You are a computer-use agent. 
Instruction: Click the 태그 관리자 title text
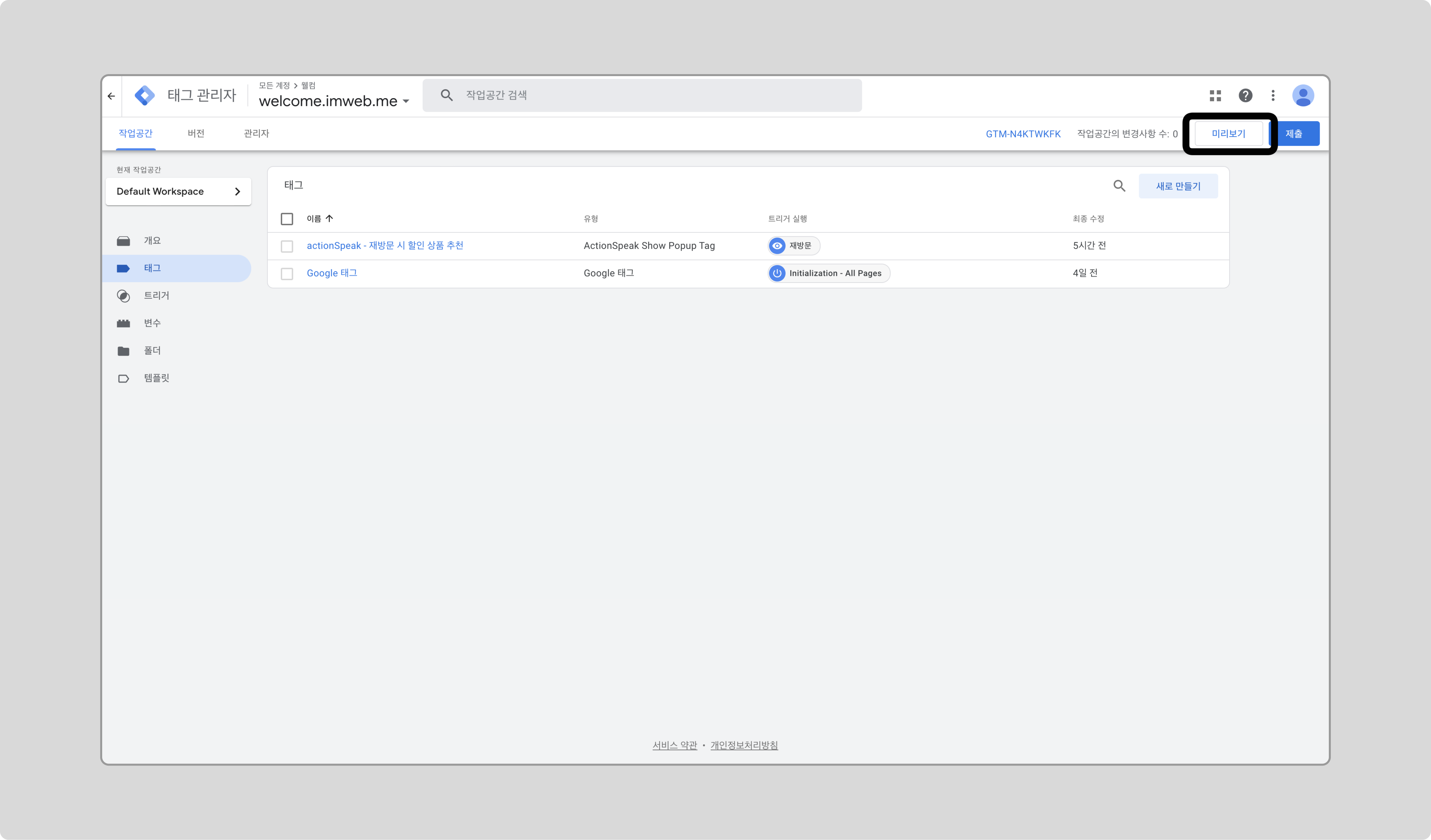point(201,95)
